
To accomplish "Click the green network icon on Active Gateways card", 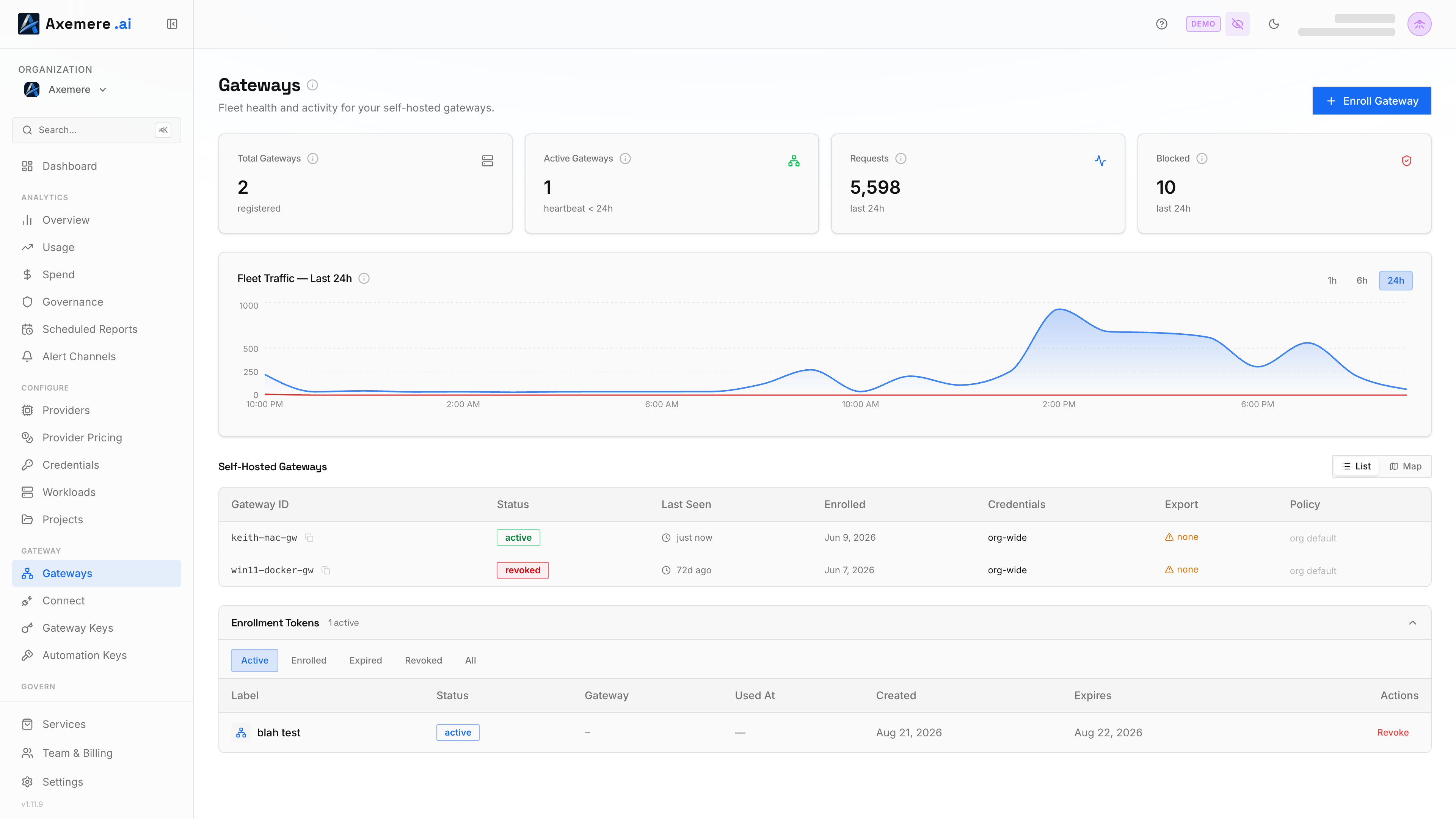I will [794, 161].
